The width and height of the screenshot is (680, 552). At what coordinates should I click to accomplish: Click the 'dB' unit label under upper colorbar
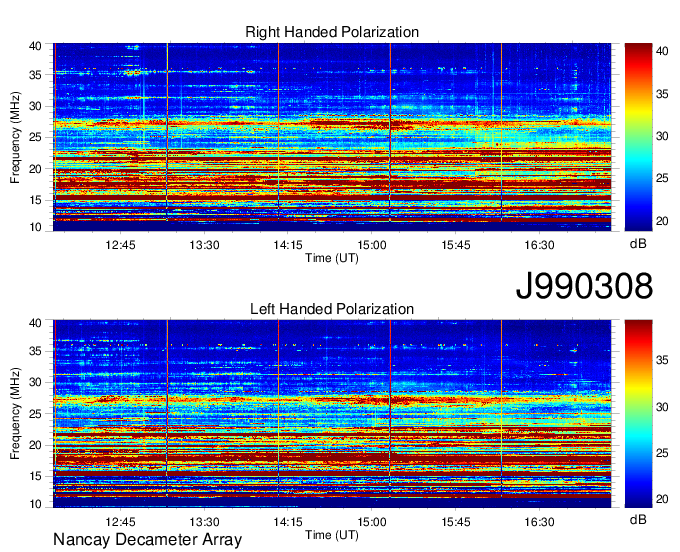pos(638,244)
